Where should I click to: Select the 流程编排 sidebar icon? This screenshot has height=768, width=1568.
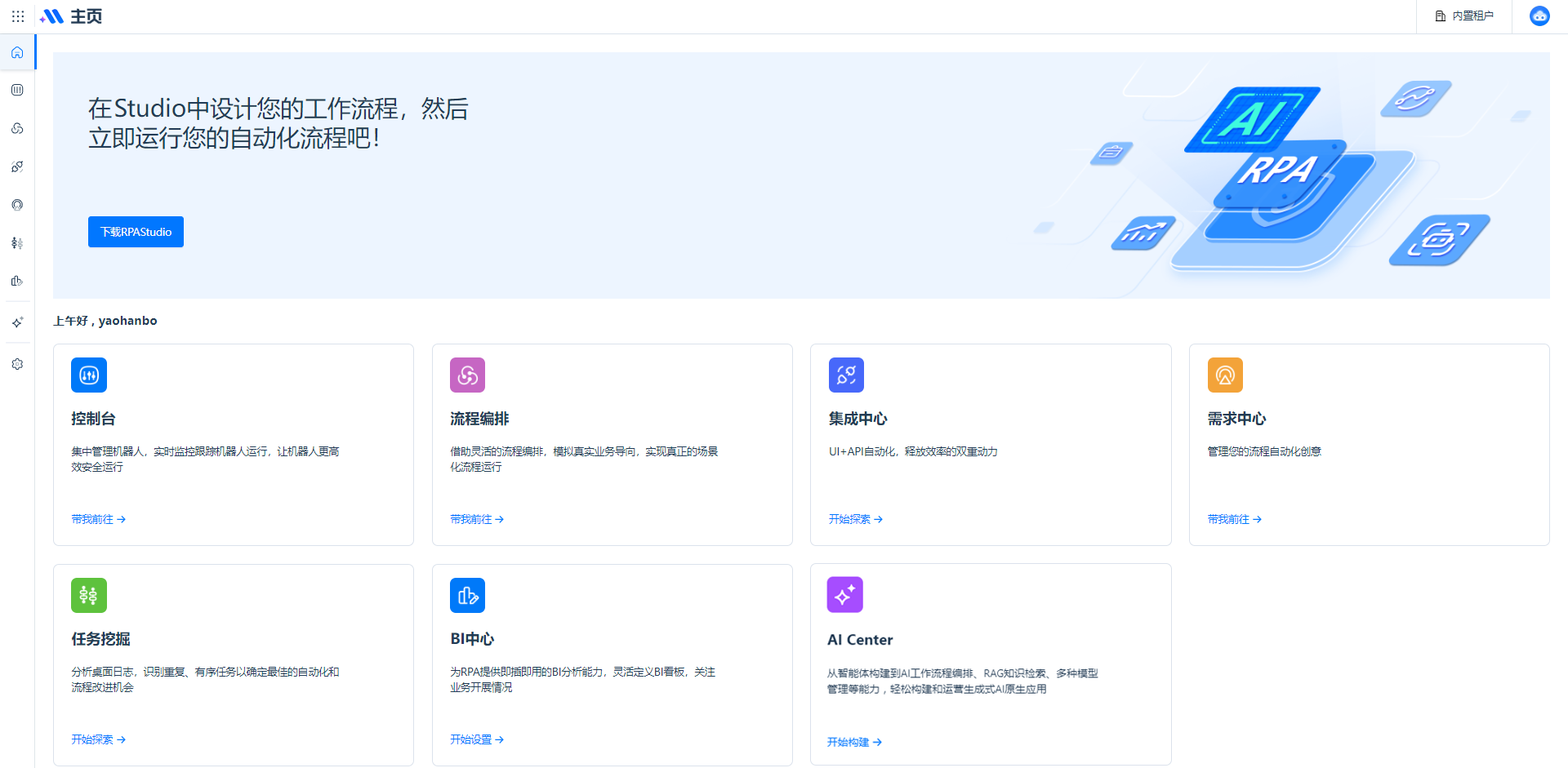point(17,128)
